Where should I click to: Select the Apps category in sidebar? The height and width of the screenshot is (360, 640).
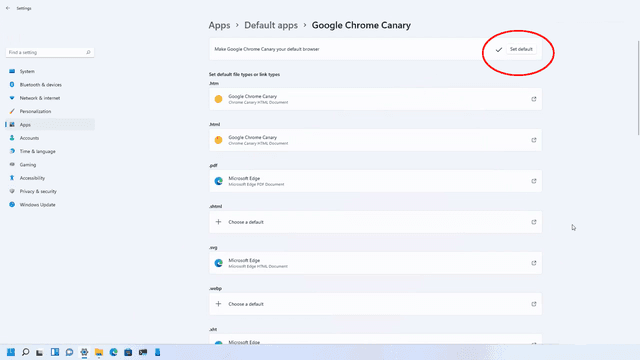click(50, 124)
